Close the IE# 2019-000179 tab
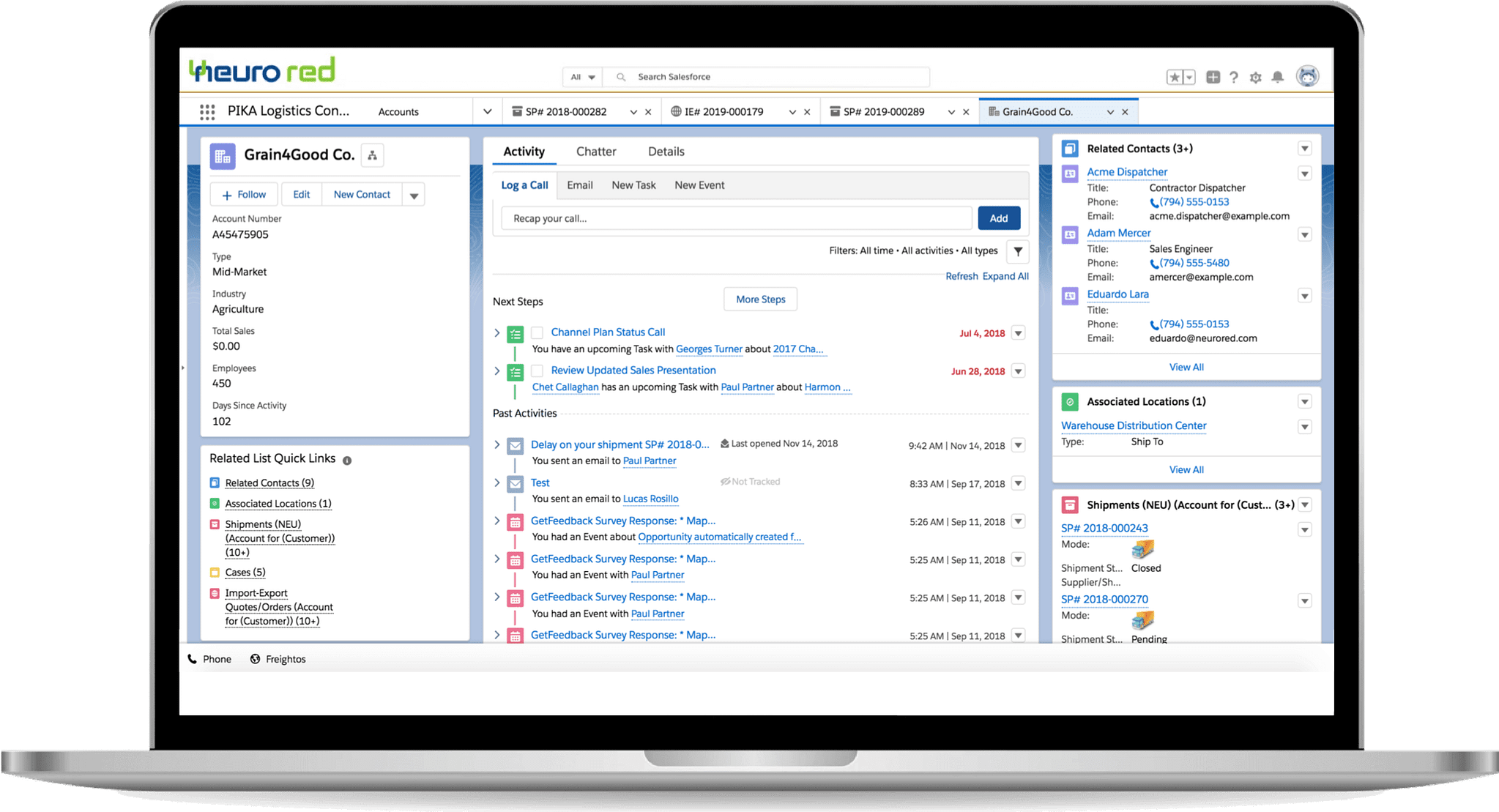The height and width of the screenshot is (812, 1499). [807, 112]
